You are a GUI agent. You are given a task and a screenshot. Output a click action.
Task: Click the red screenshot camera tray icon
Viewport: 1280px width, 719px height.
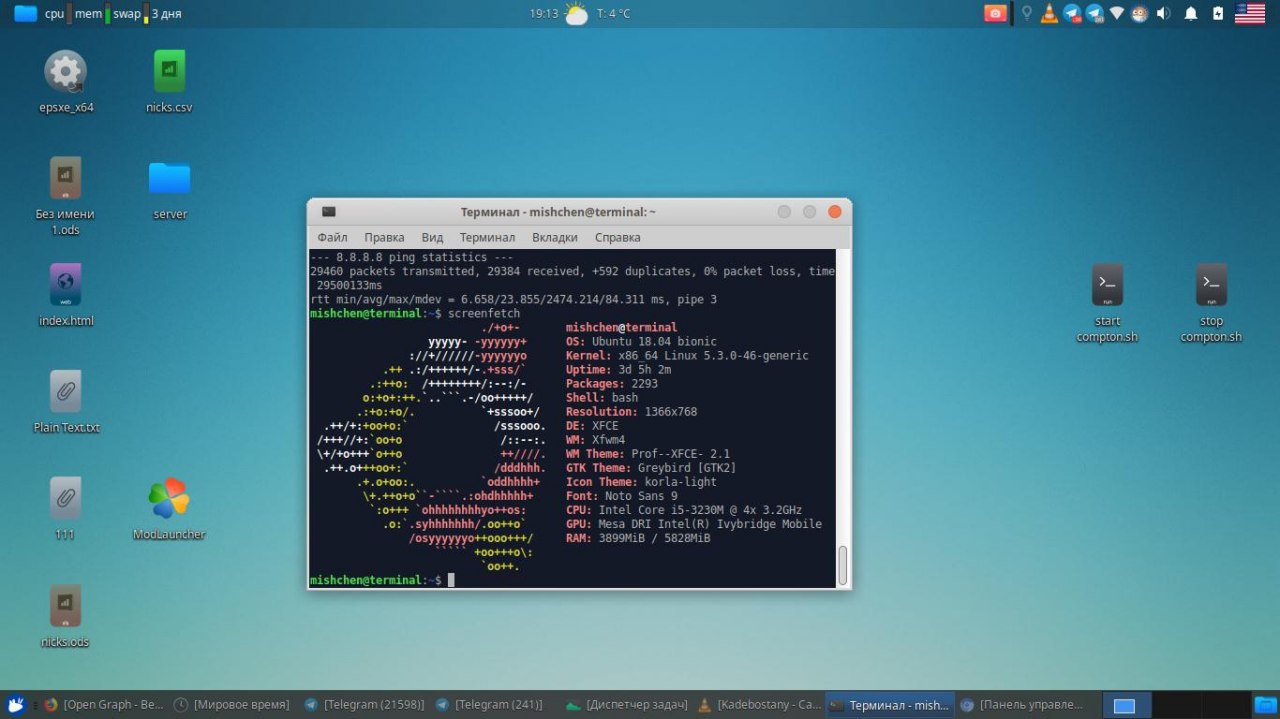tap(995, 13)
